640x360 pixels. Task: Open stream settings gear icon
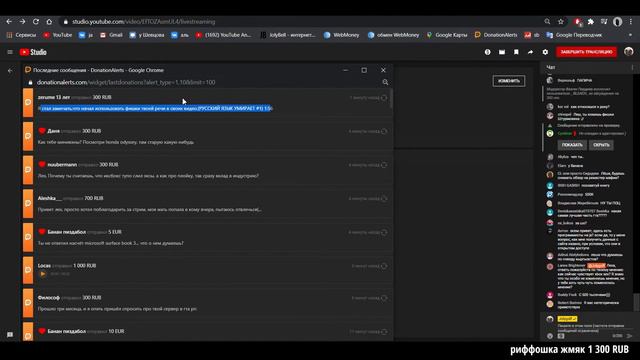[x=545, y=52]
